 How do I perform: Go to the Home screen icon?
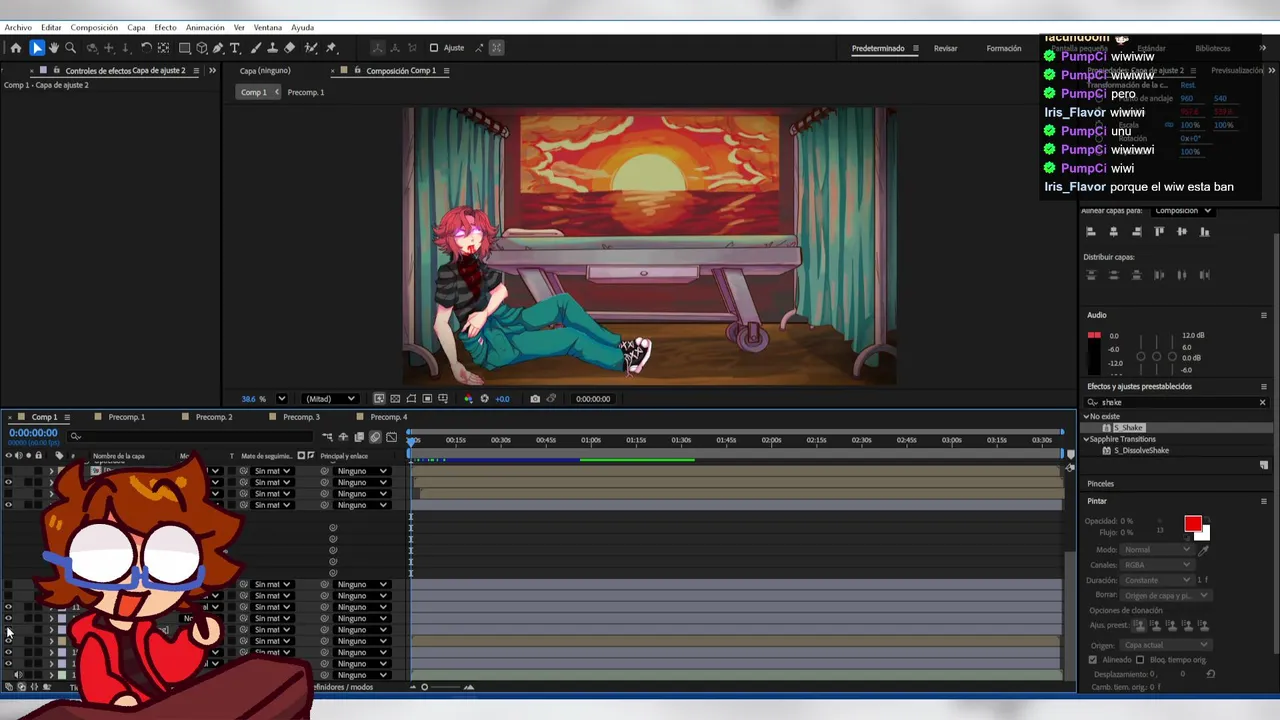(16, 48)
